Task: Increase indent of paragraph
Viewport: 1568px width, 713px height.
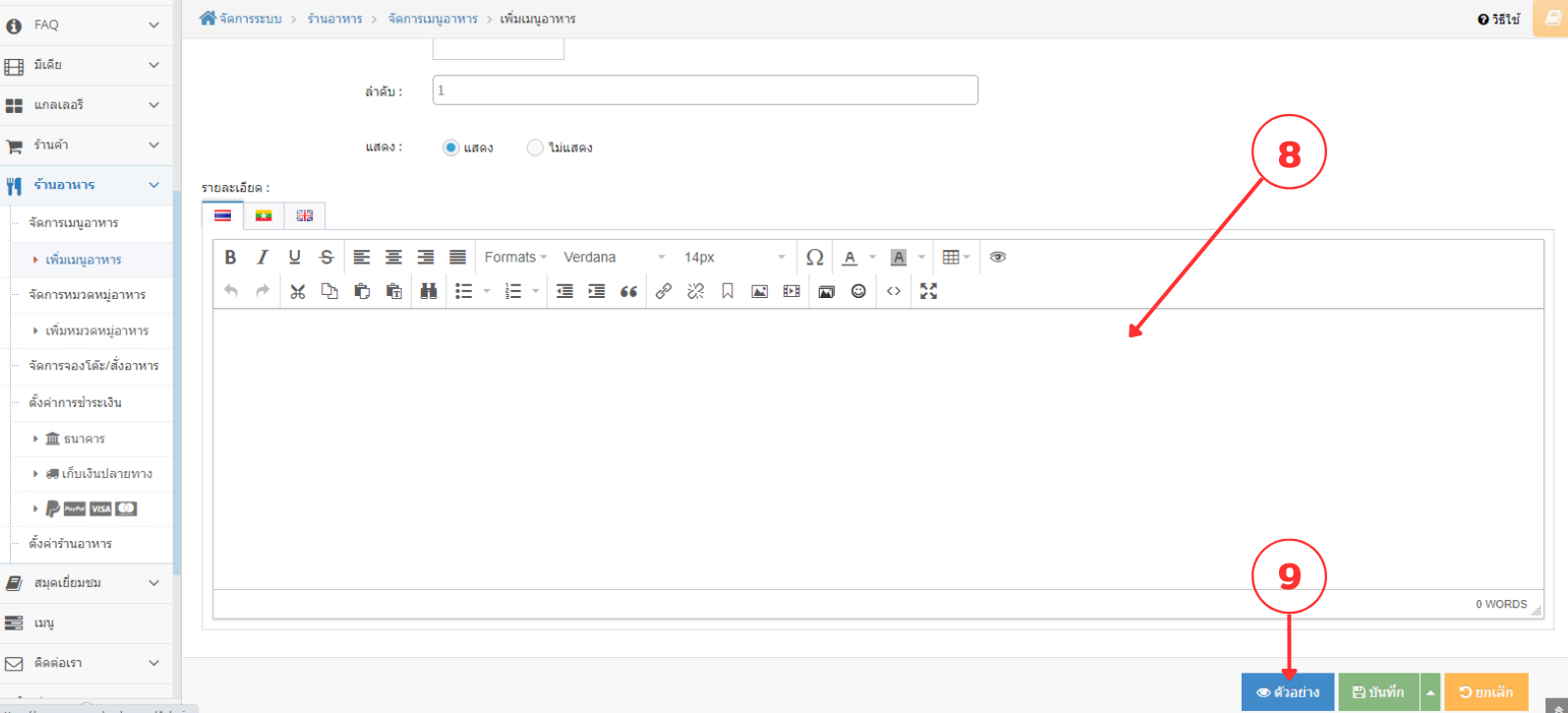Action: coord(597,291)
